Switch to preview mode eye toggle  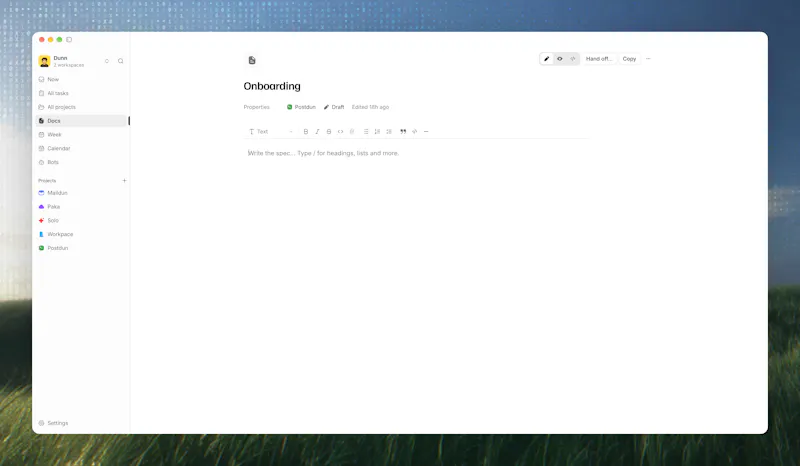coord(560,59)
